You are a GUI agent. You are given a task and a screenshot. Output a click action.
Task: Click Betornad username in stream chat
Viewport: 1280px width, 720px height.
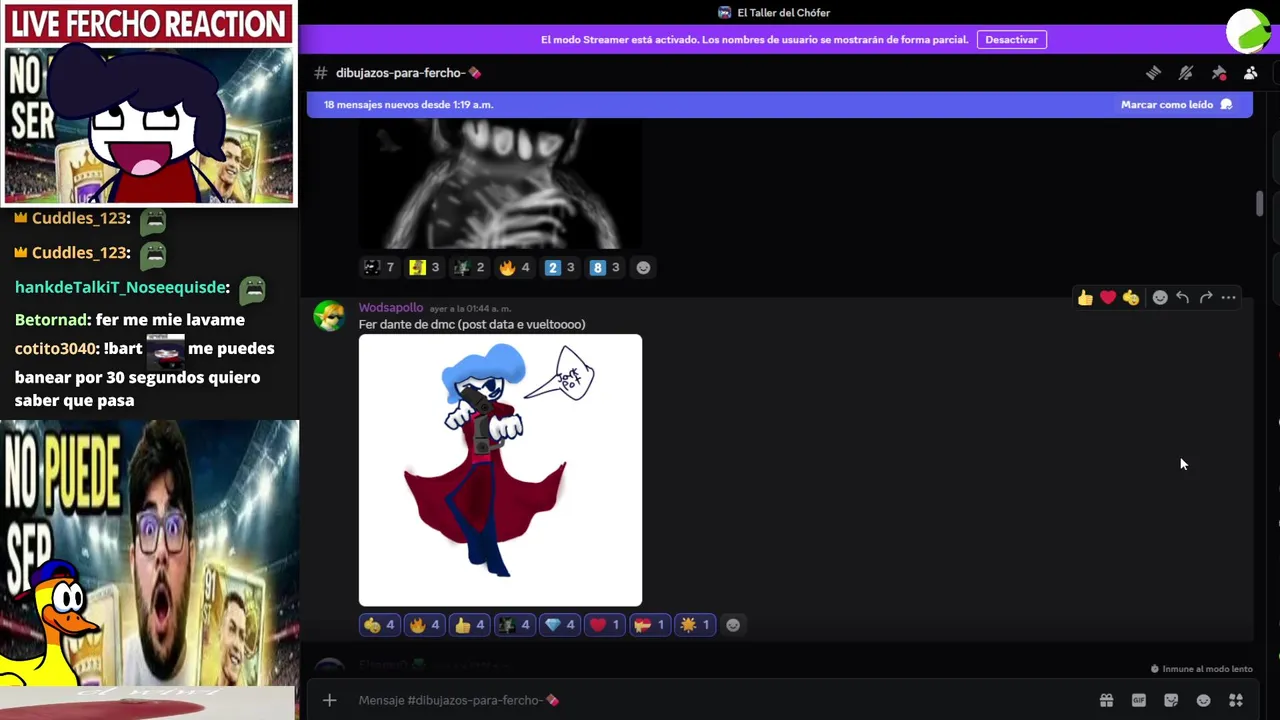coord(52,320)
